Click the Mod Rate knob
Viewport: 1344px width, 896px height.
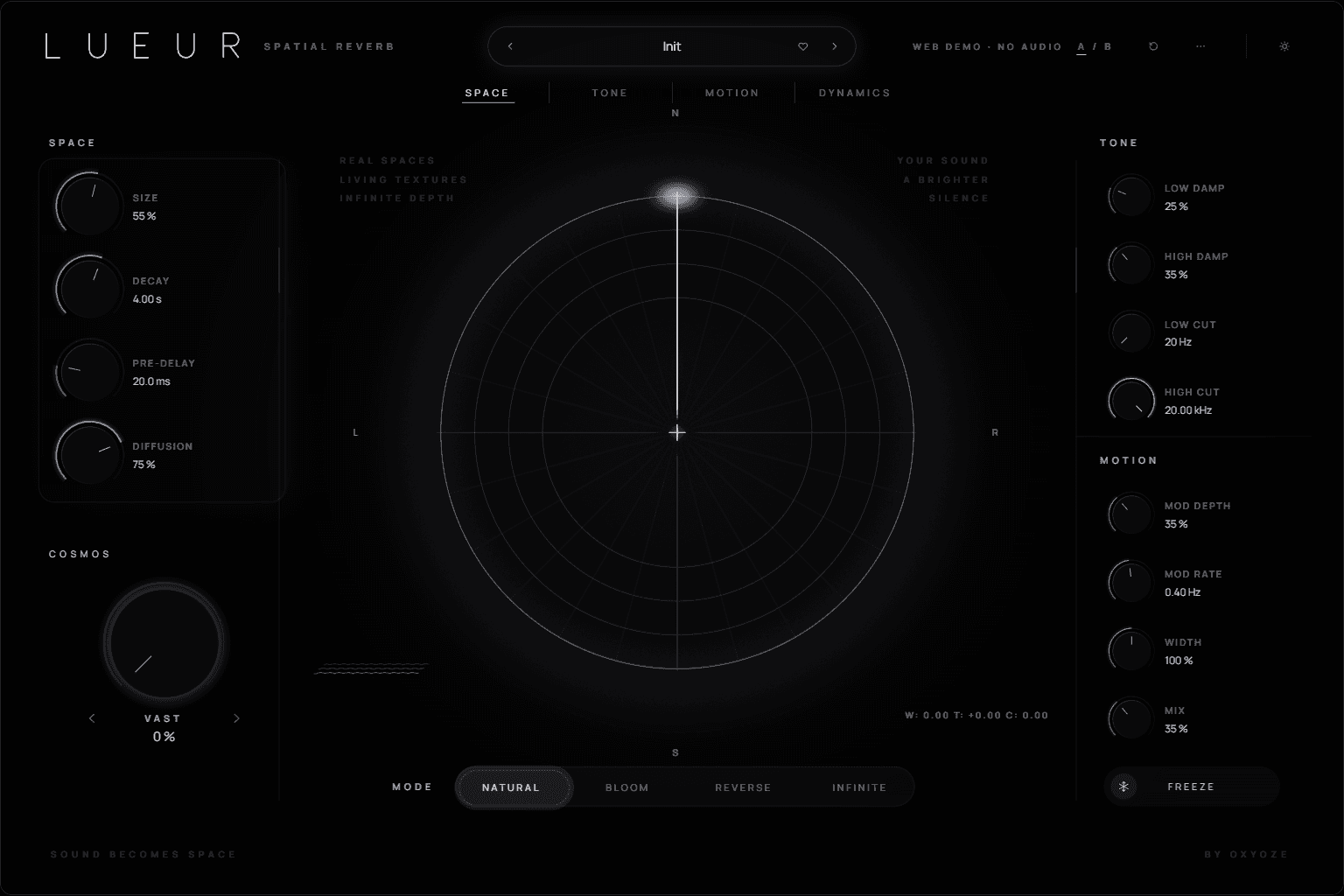[x=1130, y=583]
